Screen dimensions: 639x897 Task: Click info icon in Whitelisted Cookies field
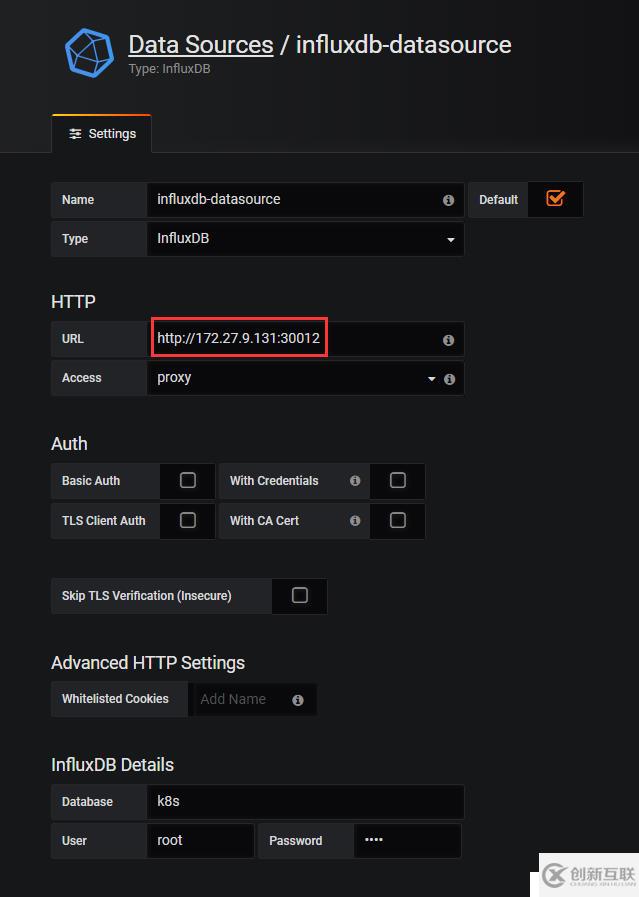pos(298,700)
